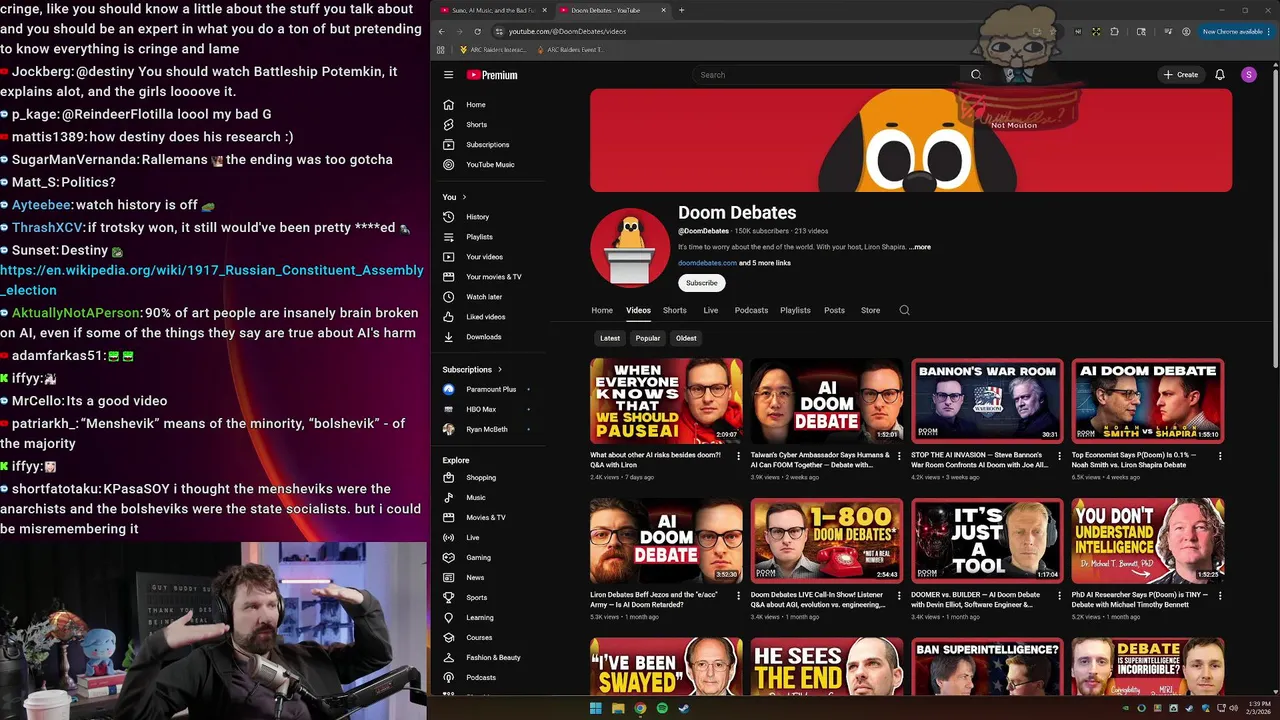Open options menu for Steve Bannon's War Room video

[x=1060, y=456]
